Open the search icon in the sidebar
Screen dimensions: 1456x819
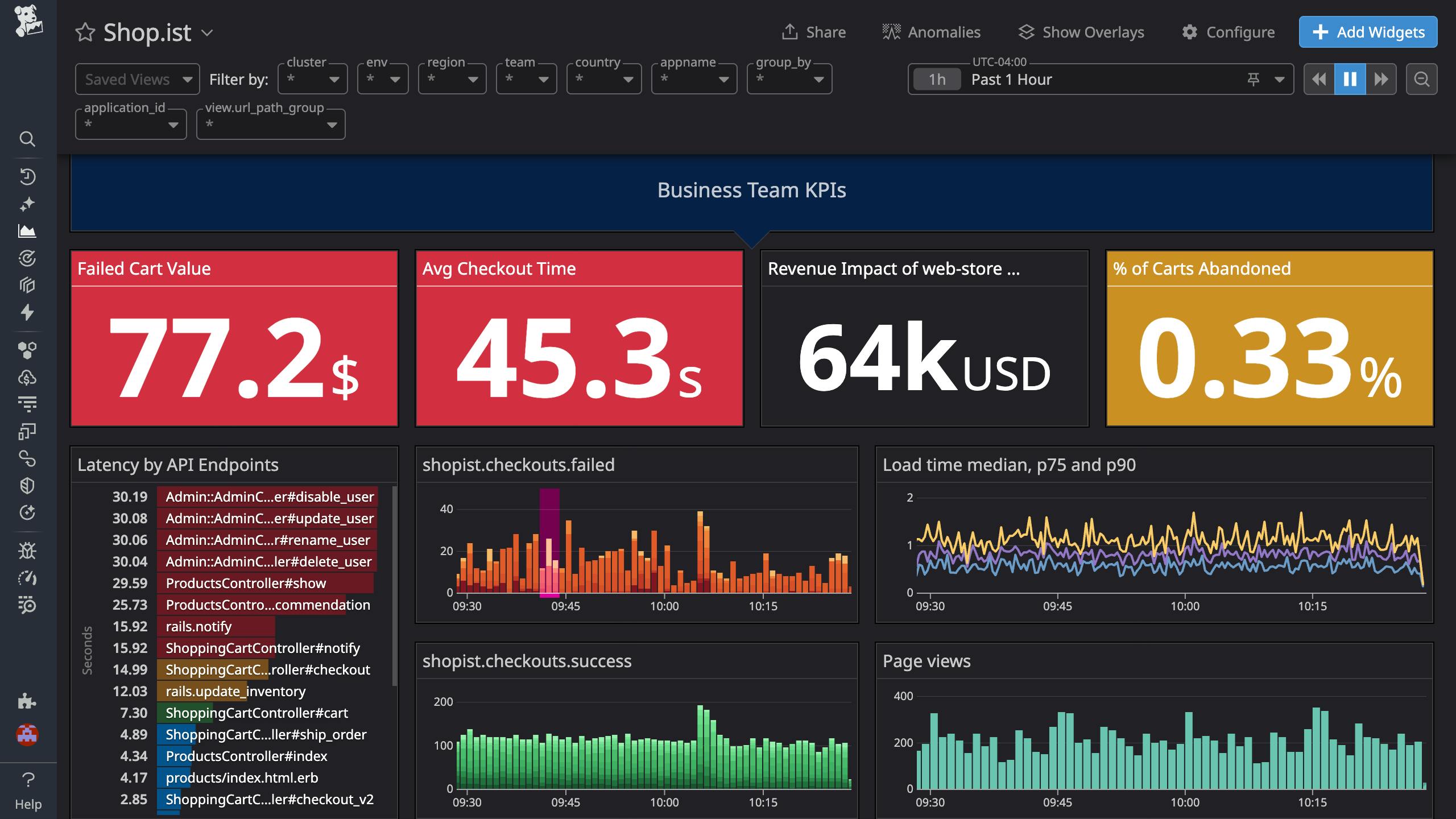[28, 139]
